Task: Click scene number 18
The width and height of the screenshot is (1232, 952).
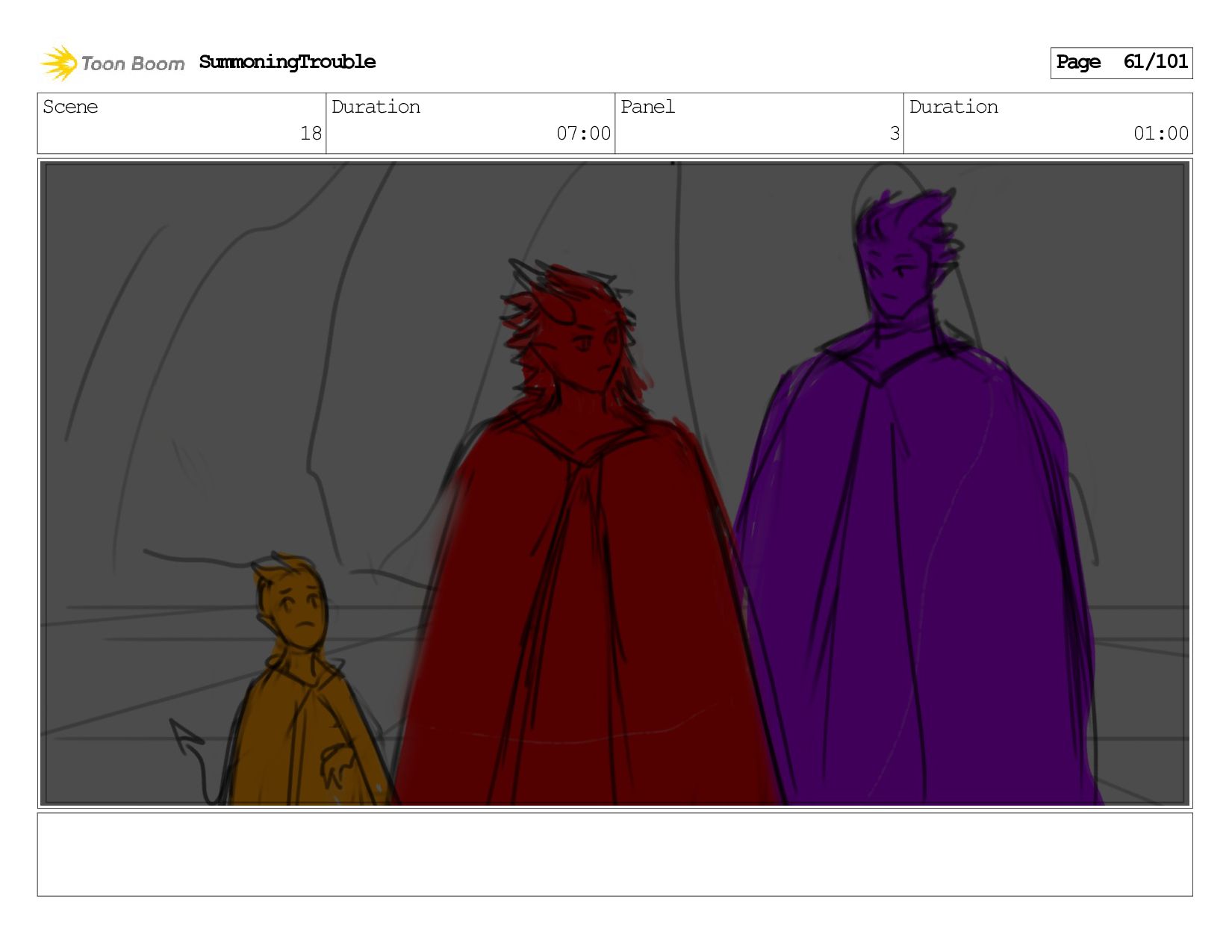Action: [311, 134]
